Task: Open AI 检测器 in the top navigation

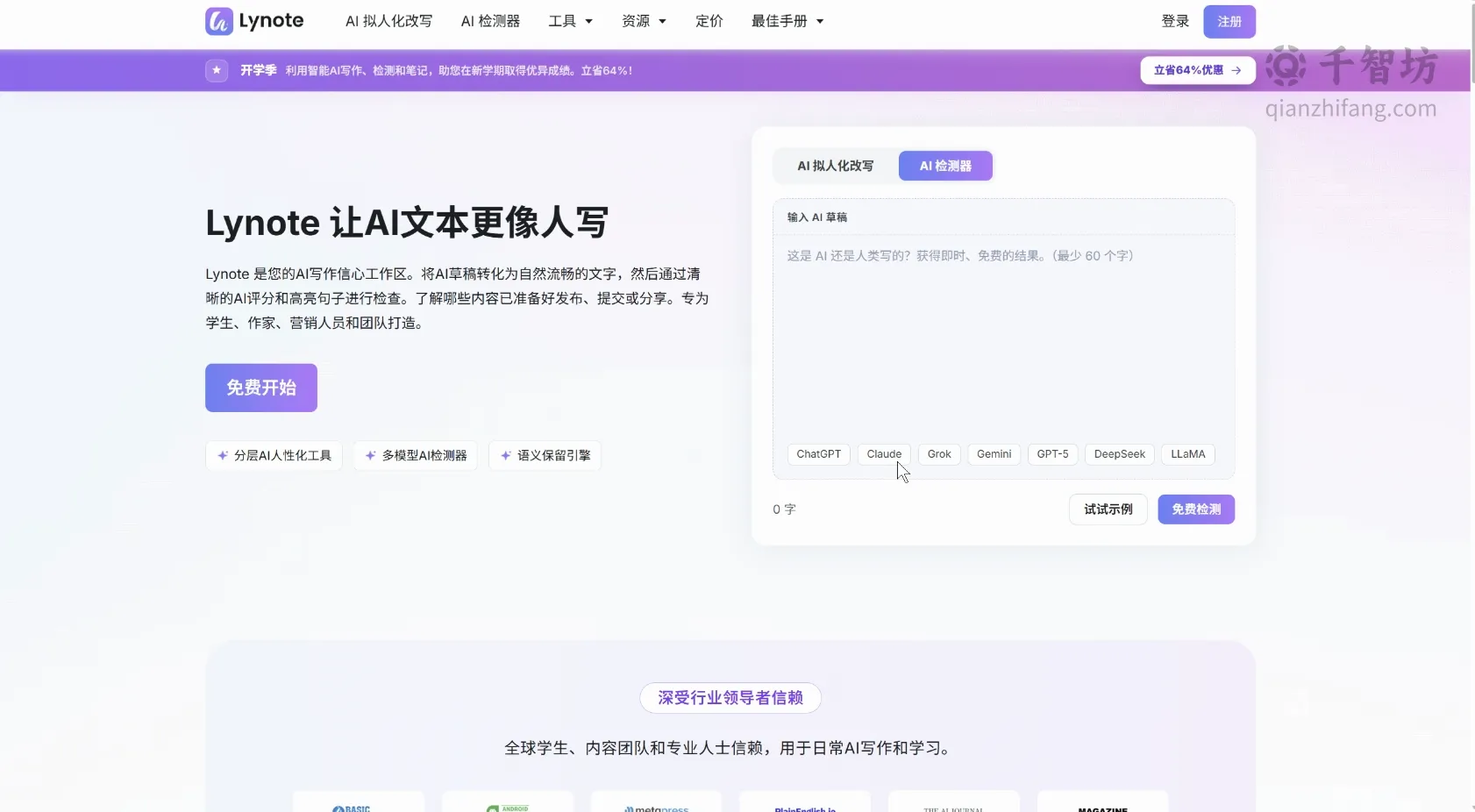Action: click(491, 21)
